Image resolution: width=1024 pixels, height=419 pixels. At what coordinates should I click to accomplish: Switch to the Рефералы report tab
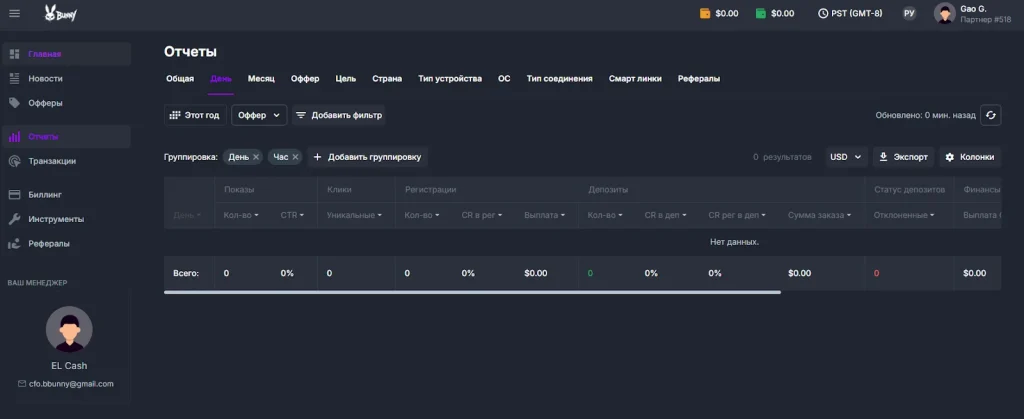click(x=699, y=78)
